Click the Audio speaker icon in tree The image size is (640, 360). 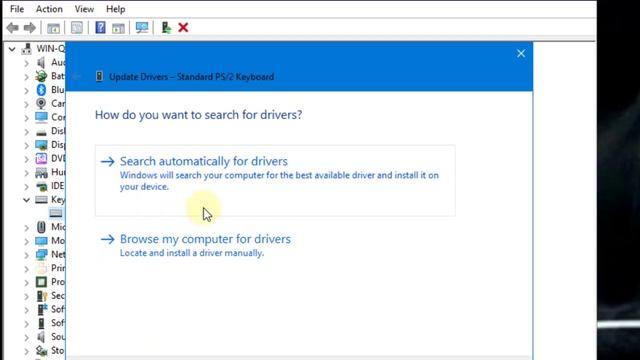41,62
